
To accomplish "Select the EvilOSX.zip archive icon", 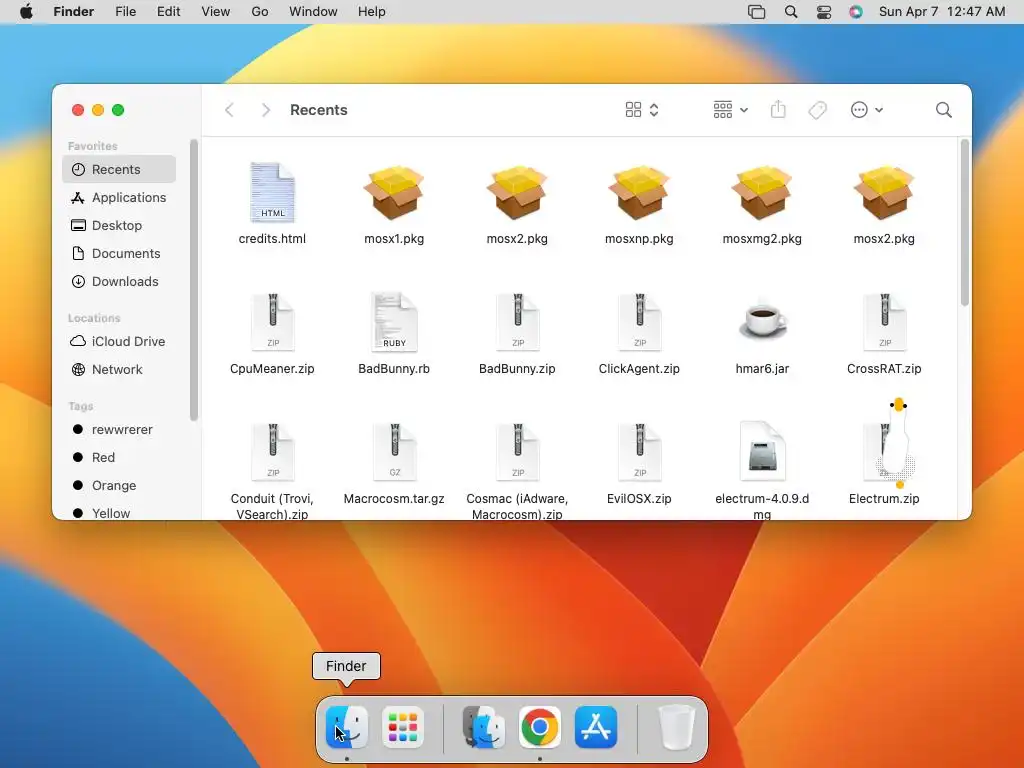I will [639, 452].
